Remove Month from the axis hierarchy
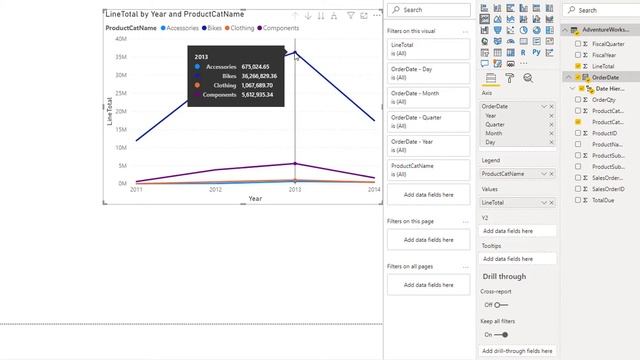This screenshot has width=640, height=360. tap(551, 133)
